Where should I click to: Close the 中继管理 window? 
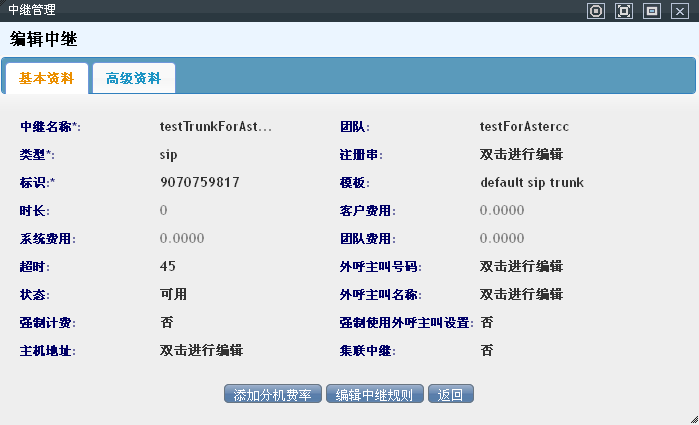[680, 11]
